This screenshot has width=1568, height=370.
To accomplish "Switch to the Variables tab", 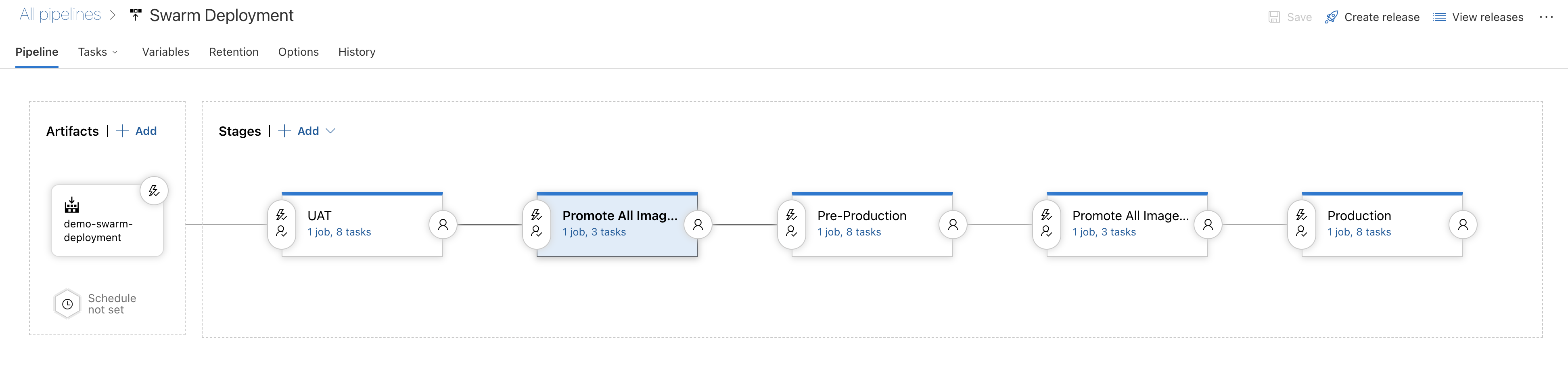I will pos(165,52).
